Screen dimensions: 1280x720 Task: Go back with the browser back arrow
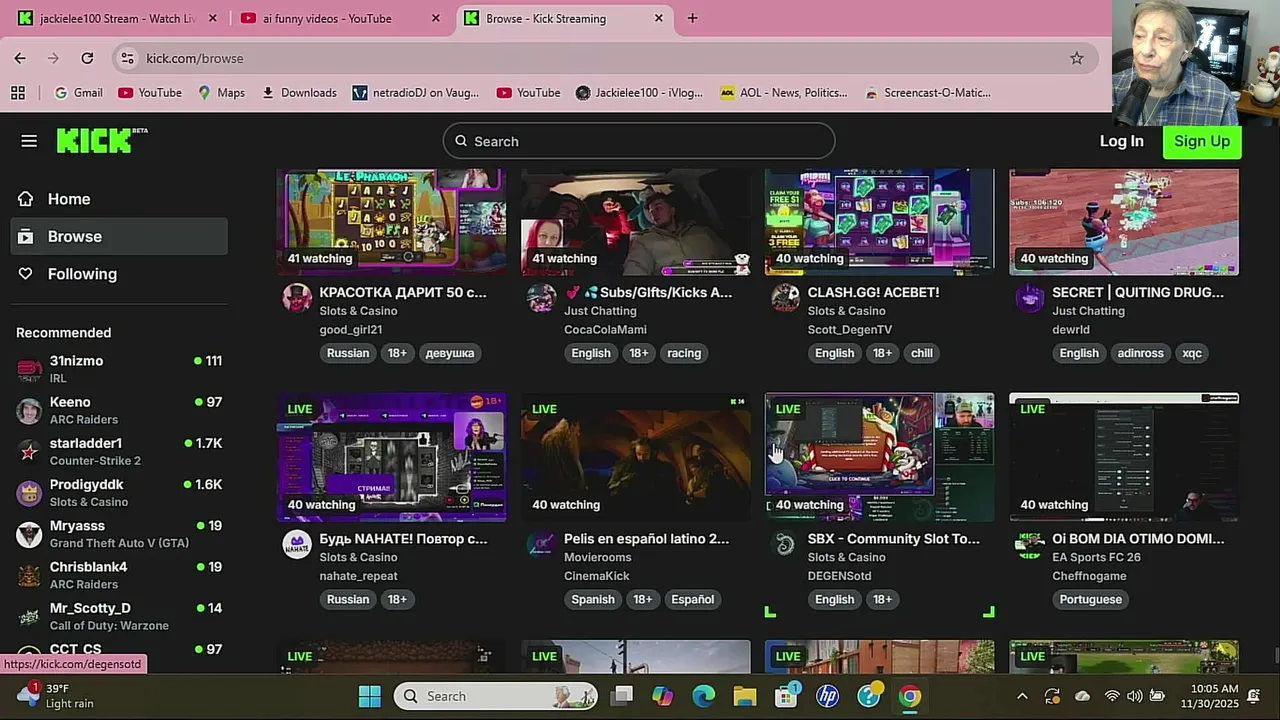pos(20,58)
